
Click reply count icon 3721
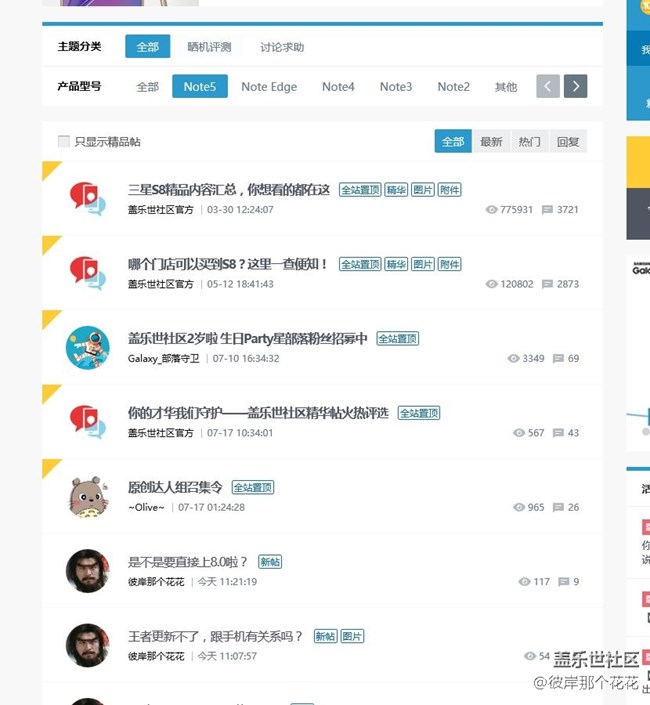[x=547, y=210]
